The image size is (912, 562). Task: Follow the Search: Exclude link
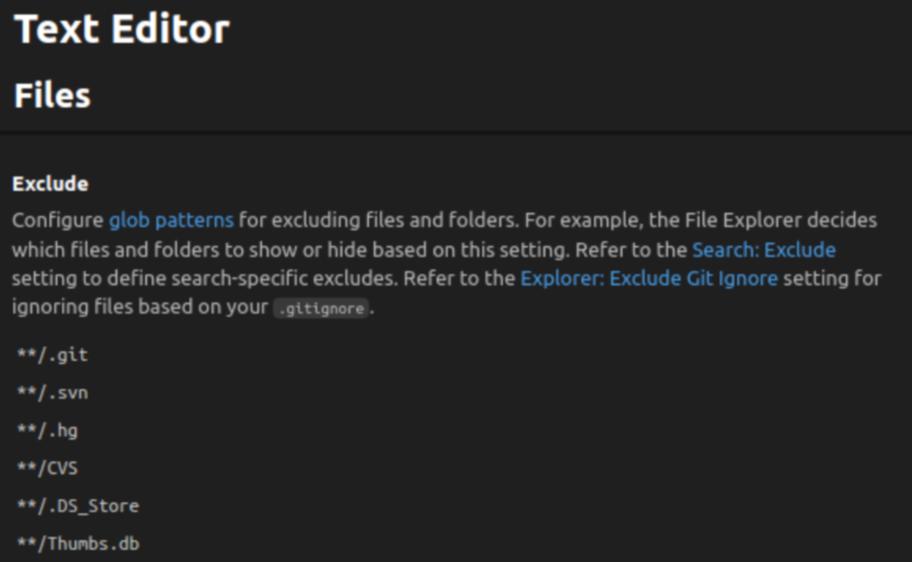[x=764, y=250]
